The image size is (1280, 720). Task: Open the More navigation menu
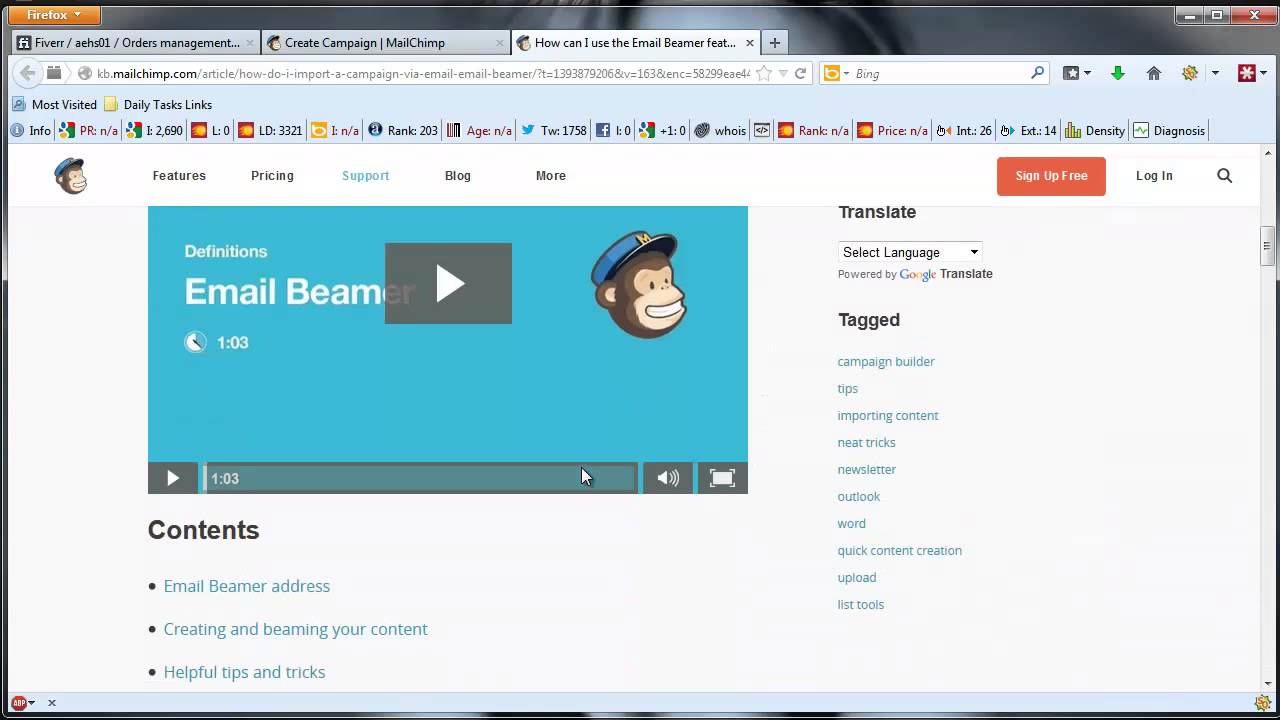click(x=551, y=176)
